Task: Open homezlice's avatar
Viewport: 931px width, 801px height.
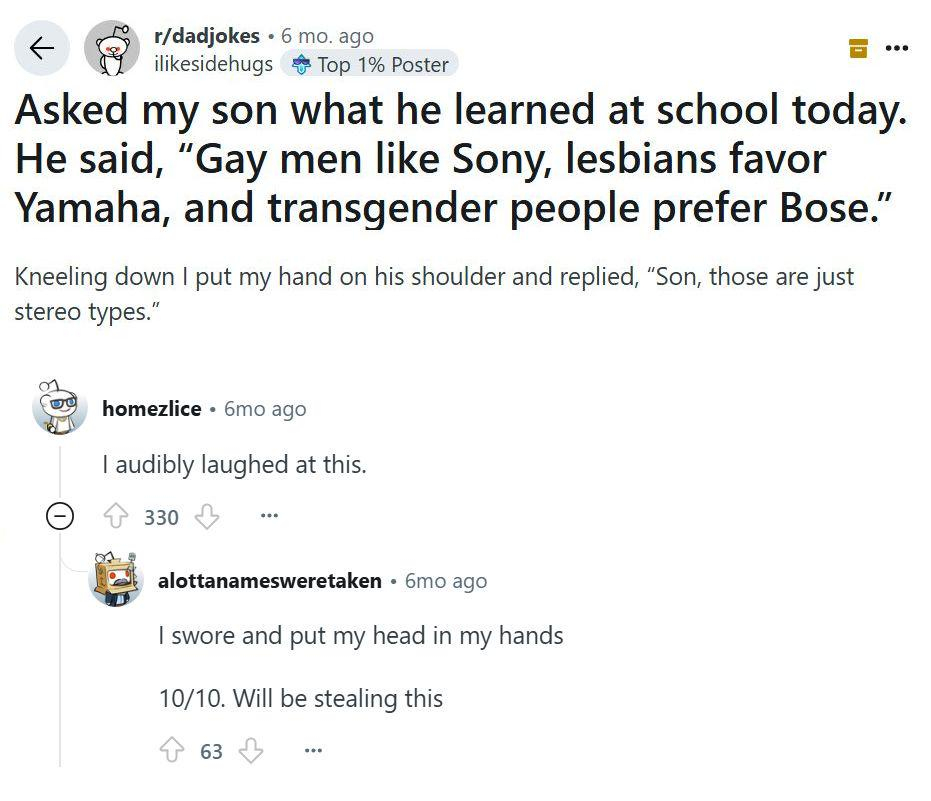Action: [59, 407]
